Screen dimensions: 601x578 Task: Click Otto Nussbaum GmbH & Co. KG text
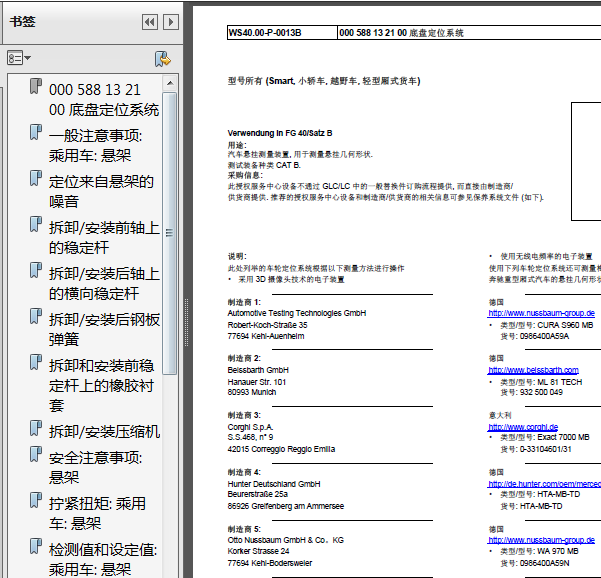286,540
